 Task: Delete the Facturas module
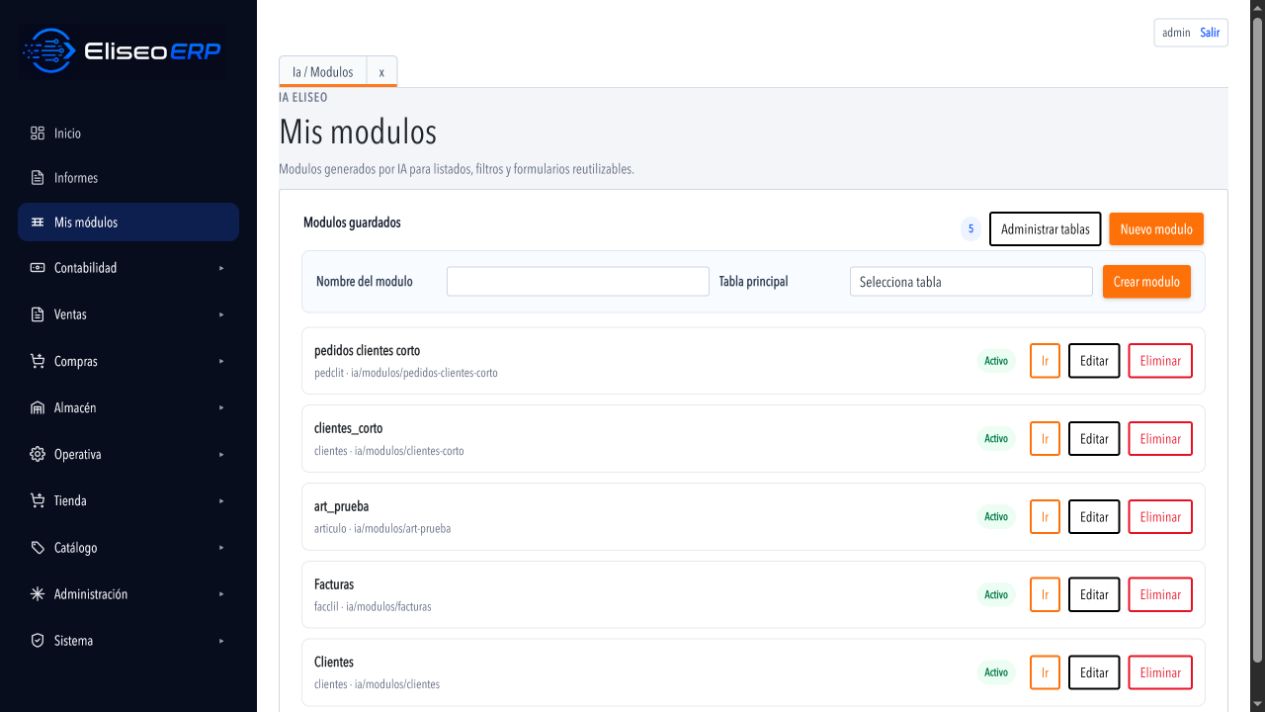1161,594
